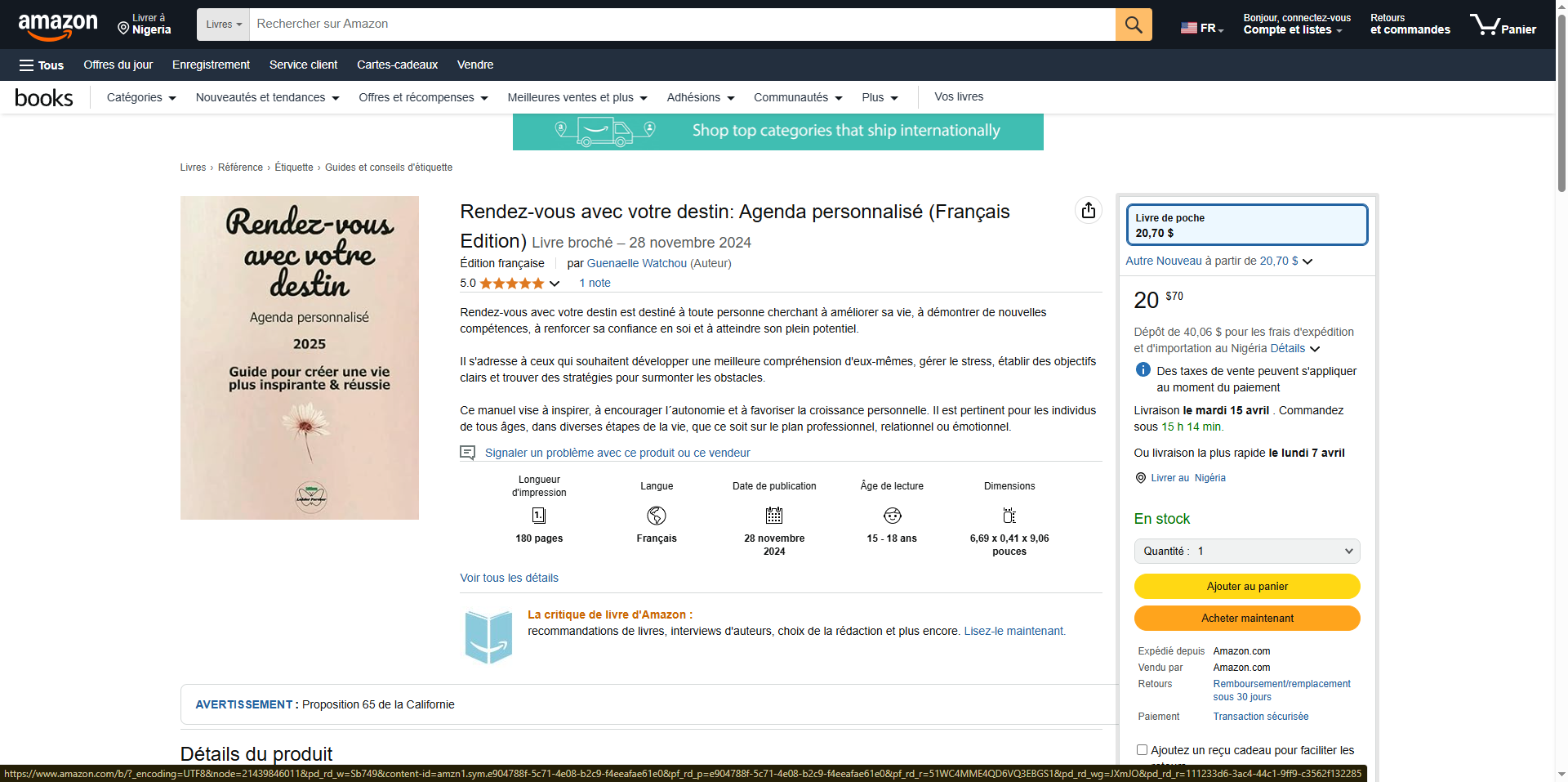Open Enregistrement in nav bar
This screenshot has height=782, width=1568.
[211, 65]
